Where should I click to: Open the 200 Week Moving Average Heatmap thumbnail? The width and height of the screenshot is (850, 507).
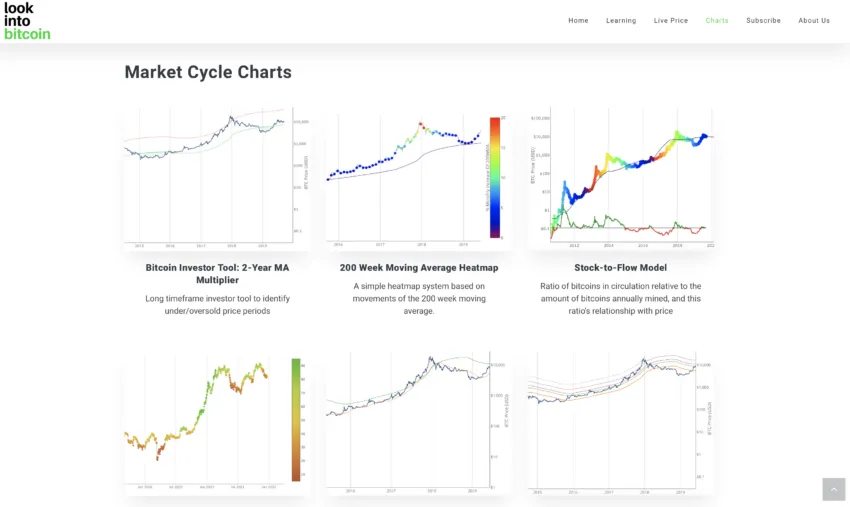click(418, 178)
